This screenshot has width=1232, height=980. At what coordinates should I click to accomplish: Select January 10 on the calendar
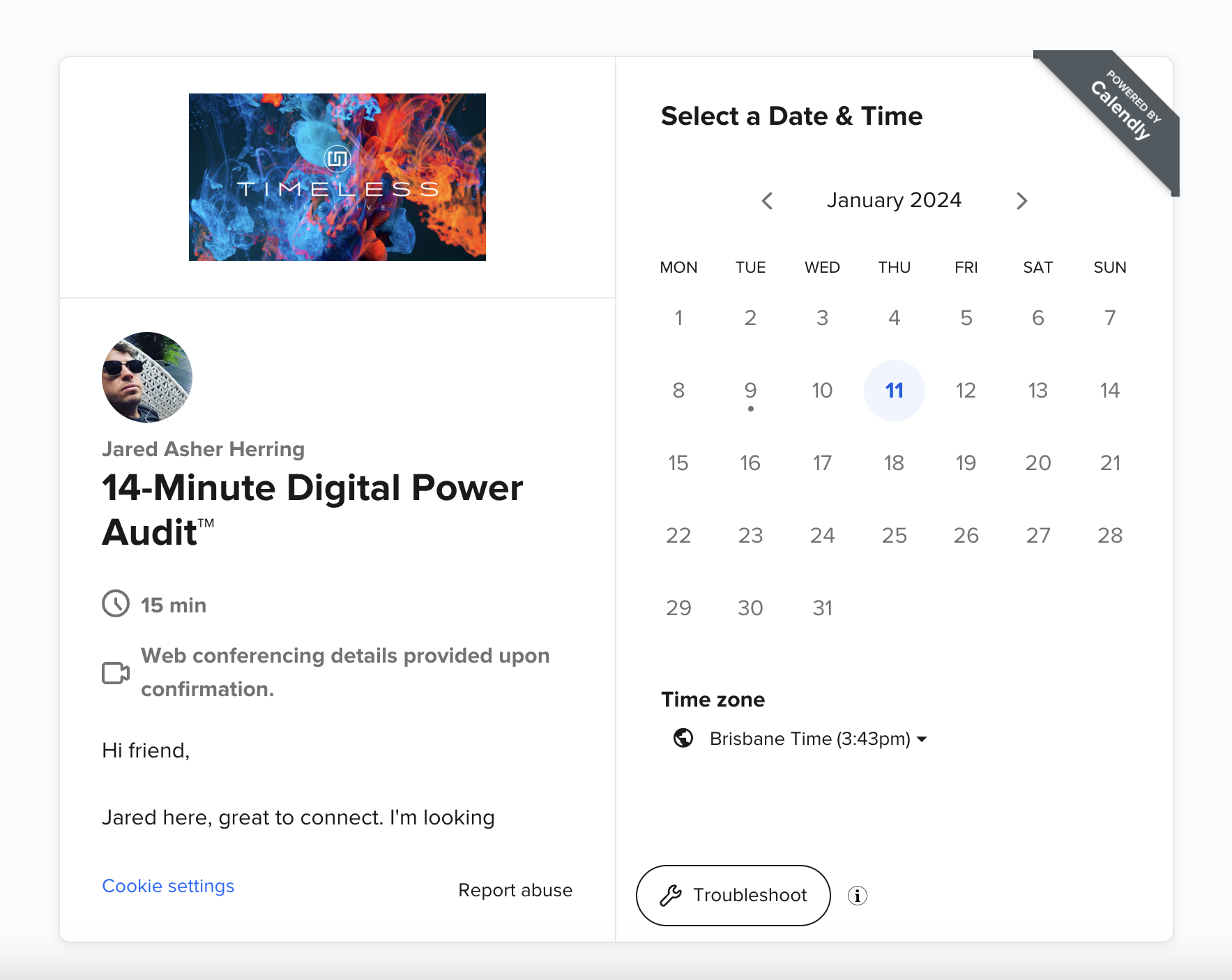coord(823,391)
